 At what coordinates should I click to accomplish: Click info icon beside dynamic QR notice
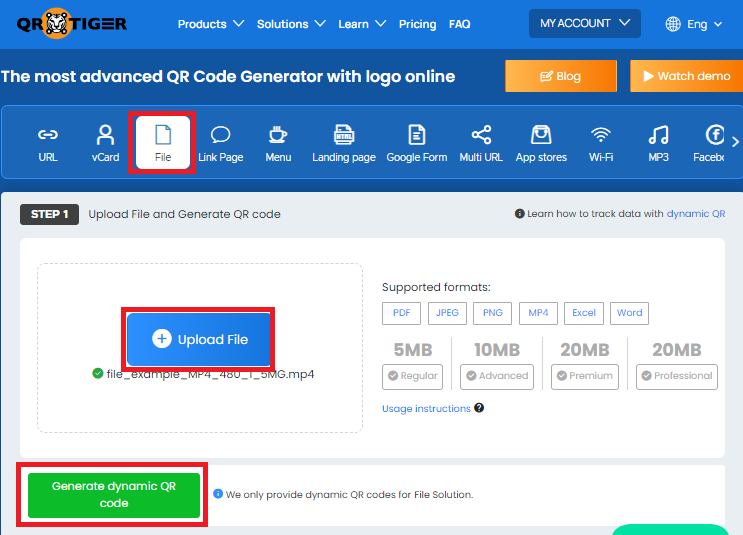coord(218,494)
